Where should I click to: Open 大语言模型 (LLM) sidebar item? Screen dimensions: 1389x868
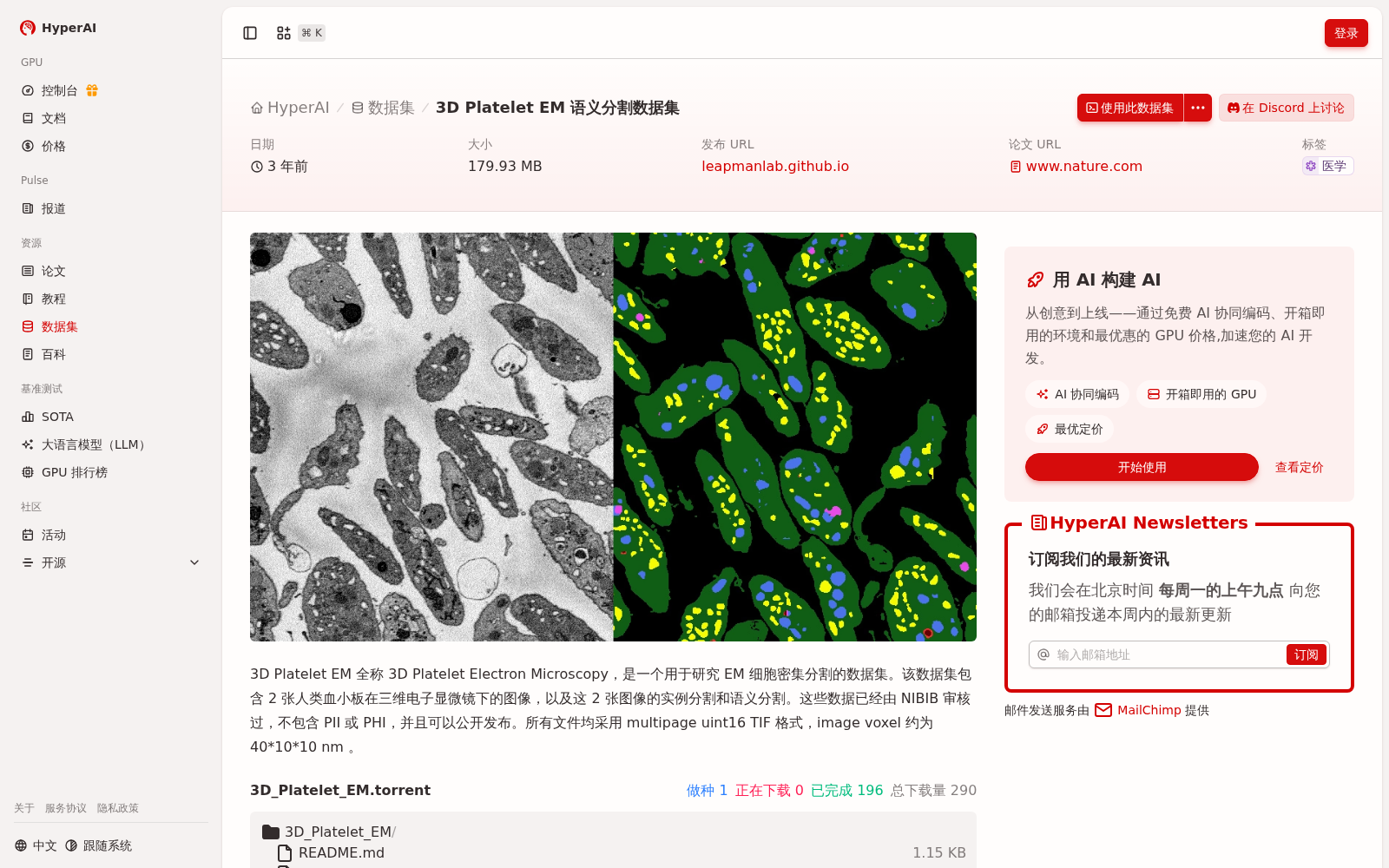coord(83,444)
